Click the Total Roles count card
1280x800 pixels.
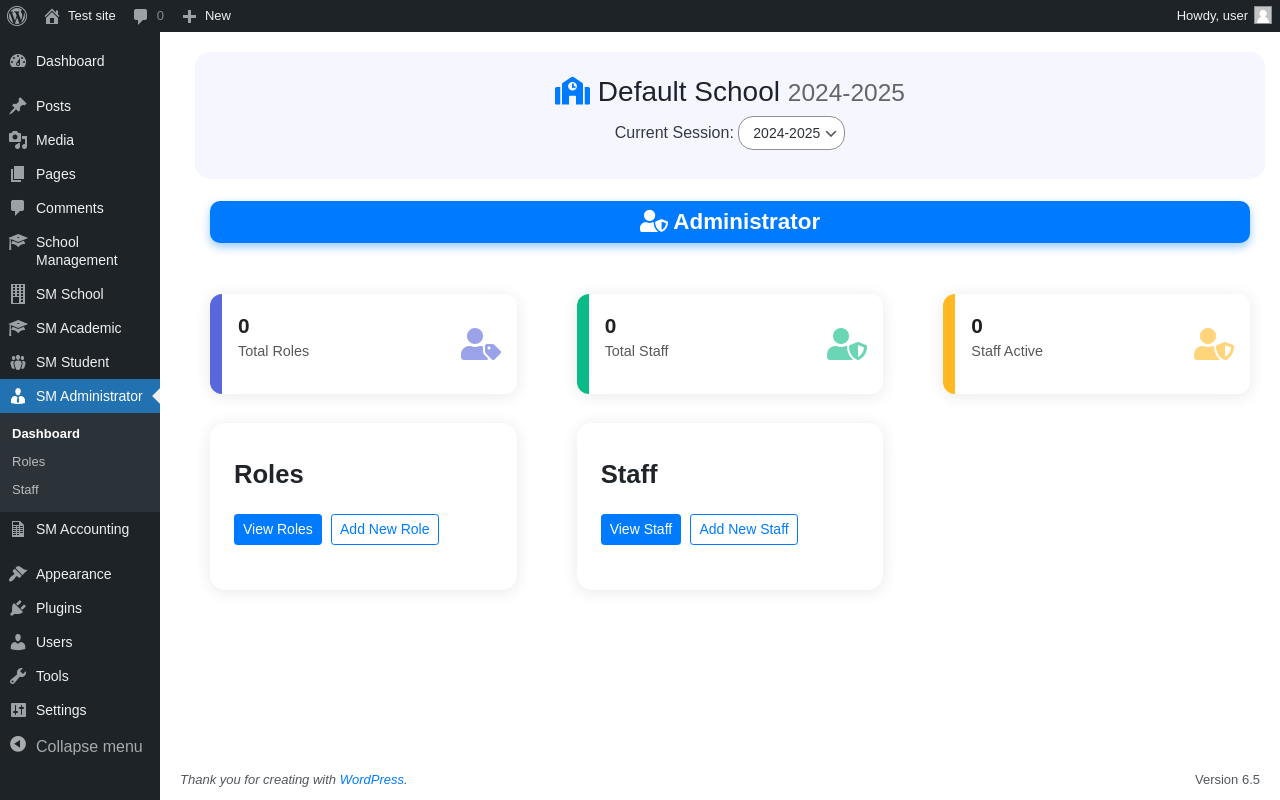(363, 344)
